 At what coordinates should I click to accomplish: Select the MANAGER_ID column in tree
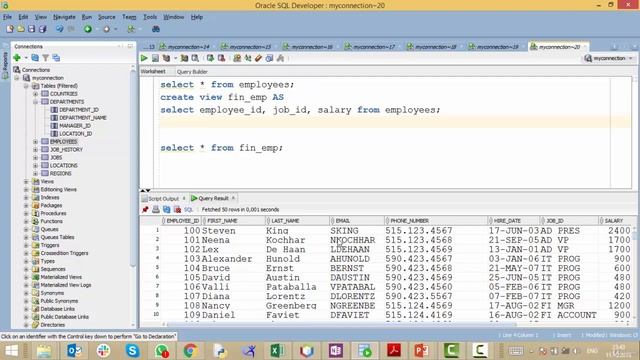point(75,126)
